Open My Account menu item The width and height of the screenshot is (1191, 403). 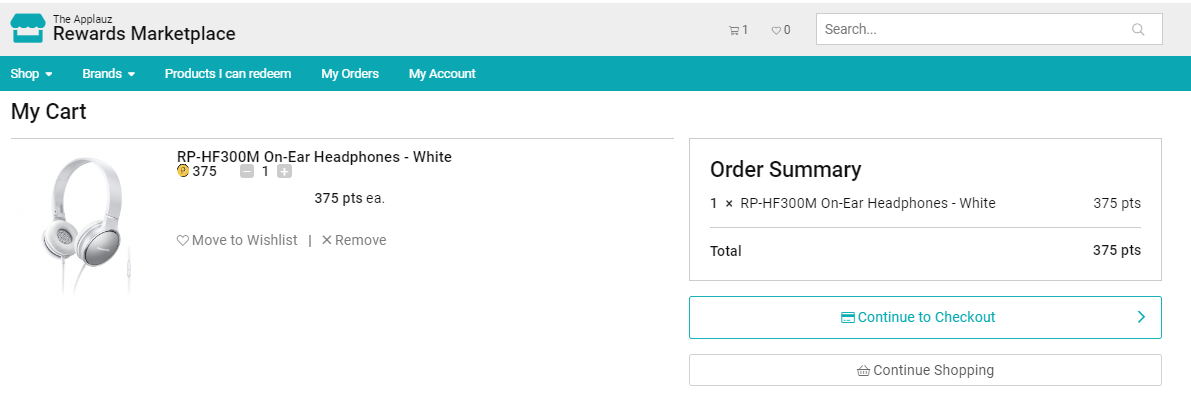click(x=442, y=74)
